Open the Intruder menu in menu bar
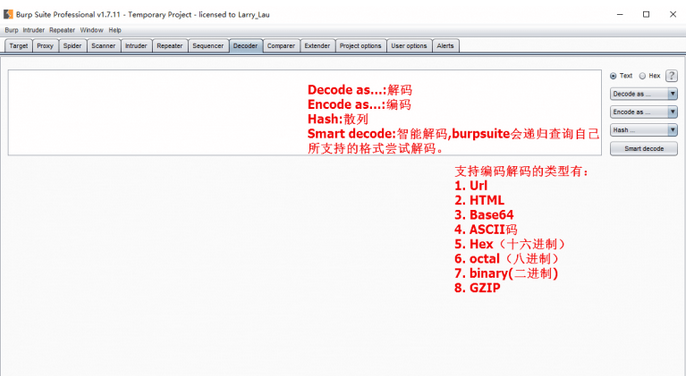This screenshot has width=689, height=376. (x=33, y=30)
